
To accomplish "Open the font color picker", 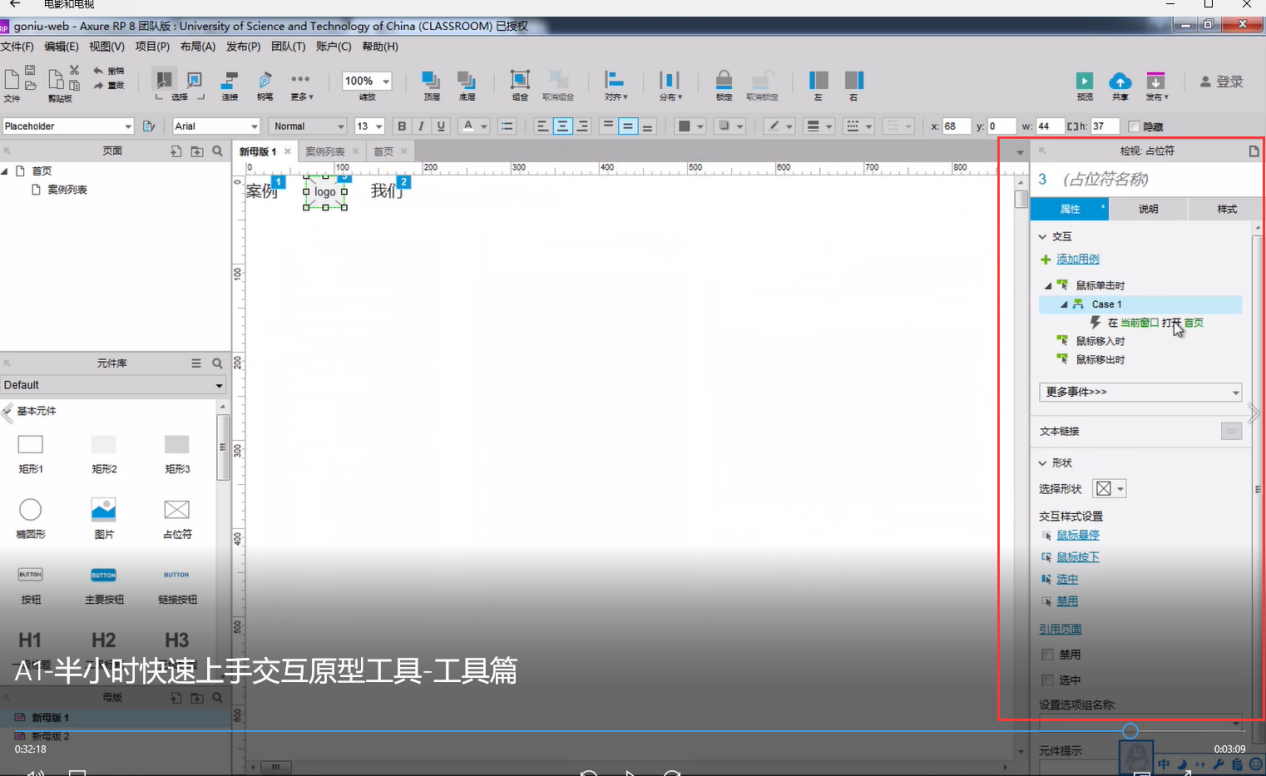I will tap(473, 126).
